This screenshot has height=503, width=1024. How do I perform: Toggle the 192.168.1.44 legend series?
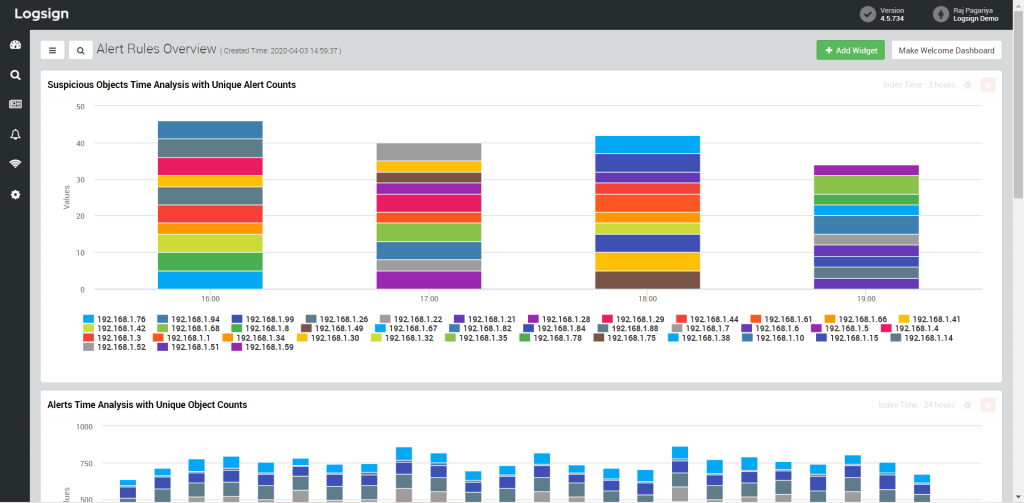[x=709, y=319]
